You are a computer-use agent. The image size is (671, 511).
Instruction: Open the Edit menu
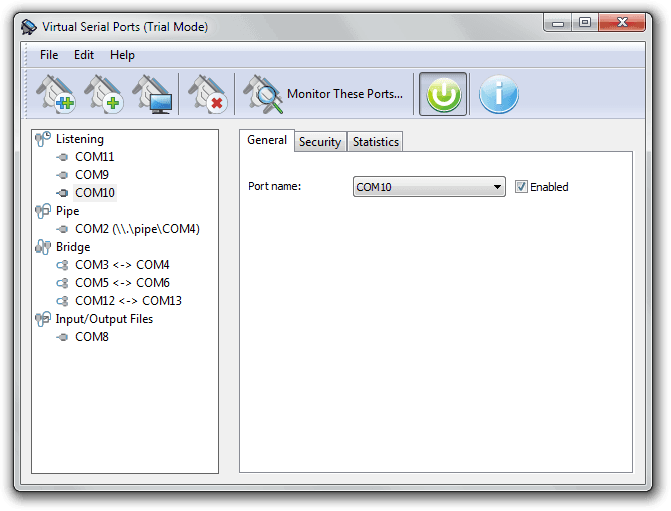coord(84,55)
